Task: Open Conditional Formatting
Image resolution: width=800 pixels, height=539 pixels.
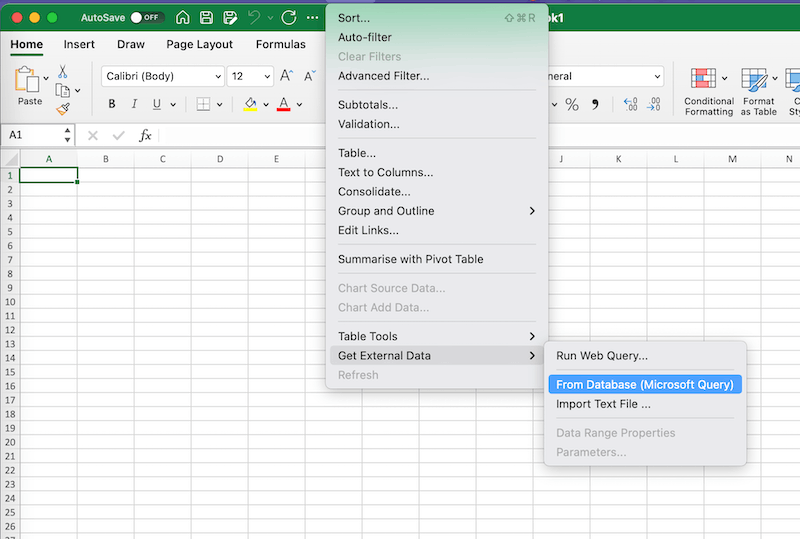Action: 709,92
